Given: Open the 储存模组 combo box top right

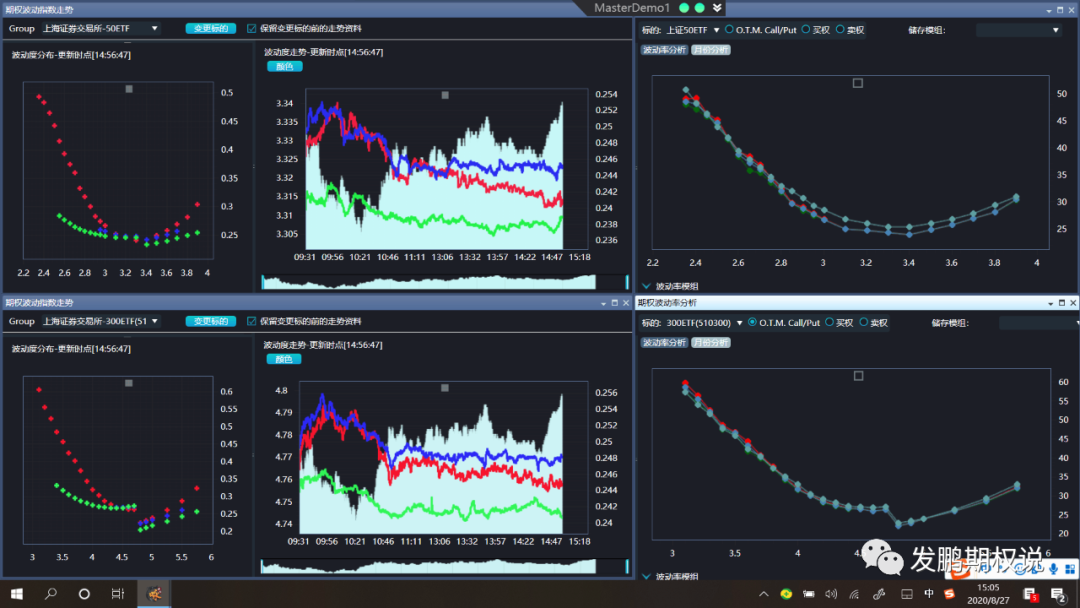Looking at the screenshot, I should (x=1018, y=30).
